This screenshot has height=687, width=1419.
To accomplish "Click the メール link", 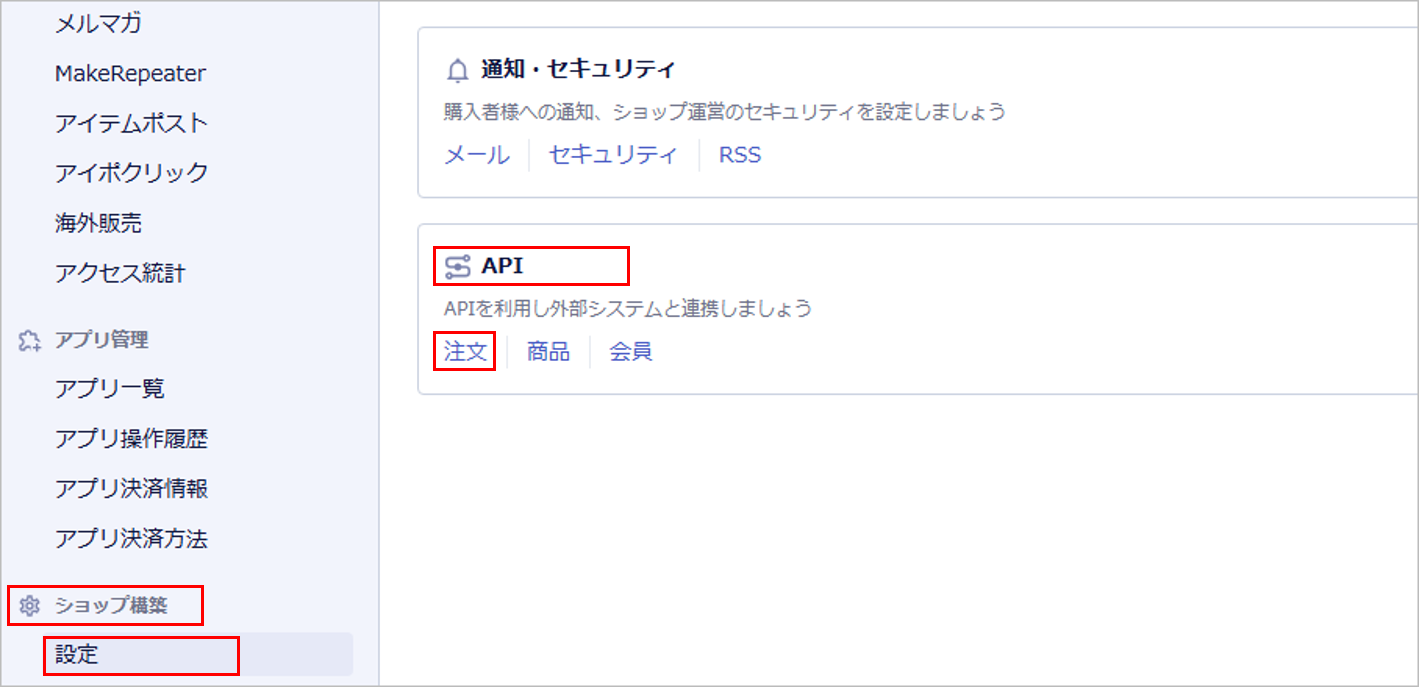I will point(476,155).
